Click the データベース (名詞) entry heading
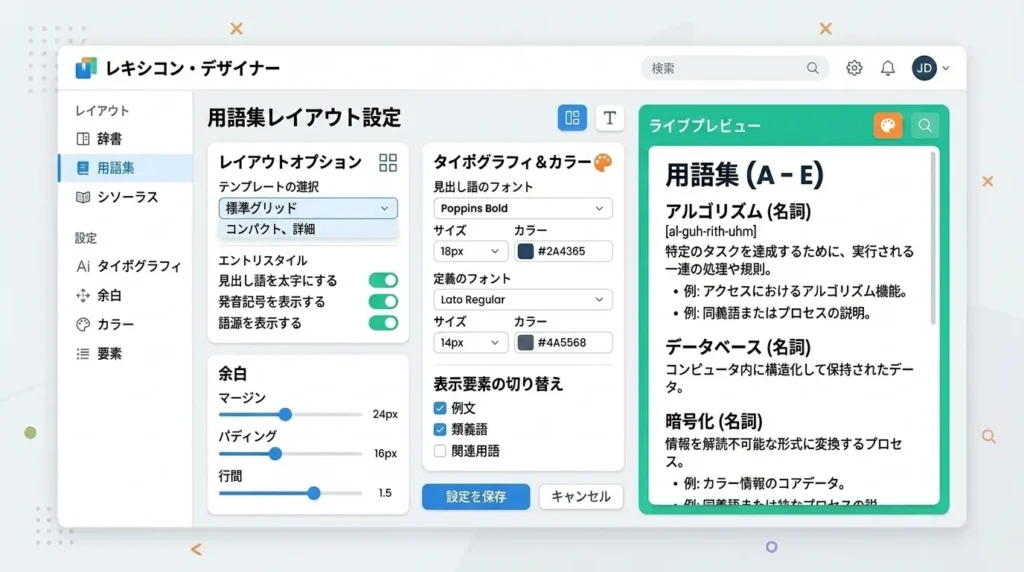This screenshot has width=1024, height=572. pyautogui.click(x=738, y=347)
